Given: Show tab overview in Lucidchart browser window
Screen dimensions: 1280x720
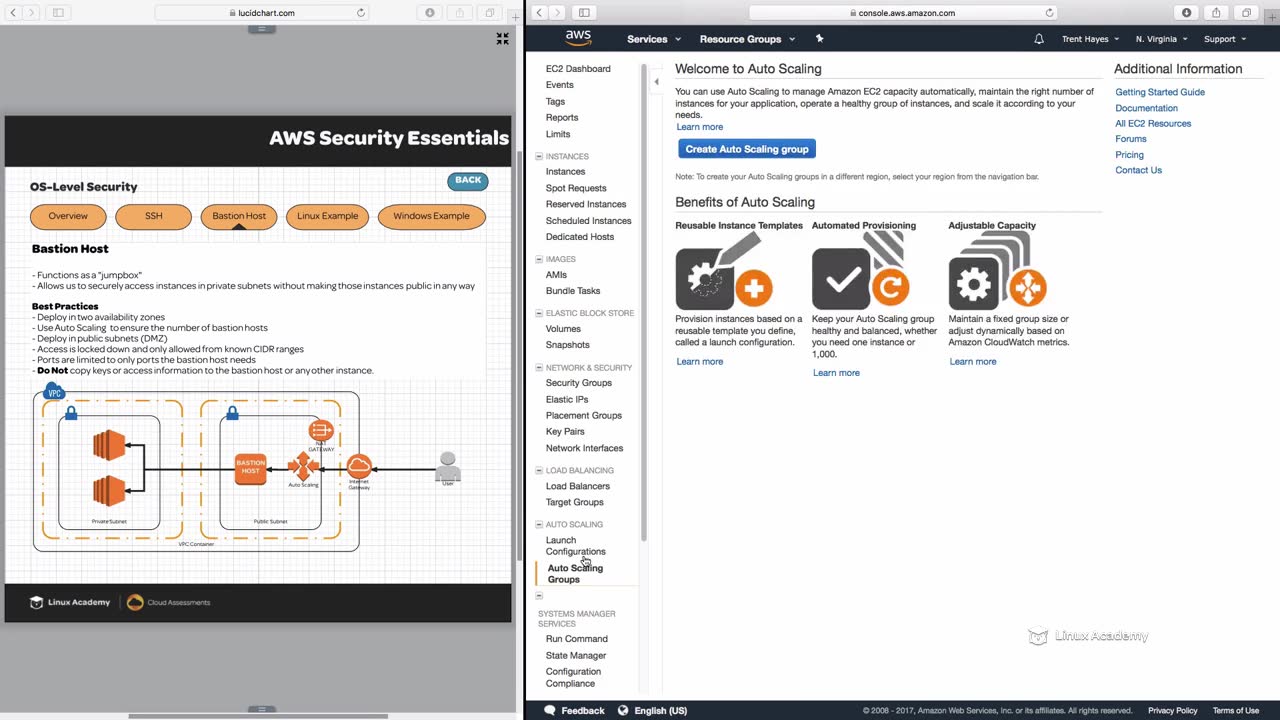Looking at the screenshot, I should pos(490,13).
